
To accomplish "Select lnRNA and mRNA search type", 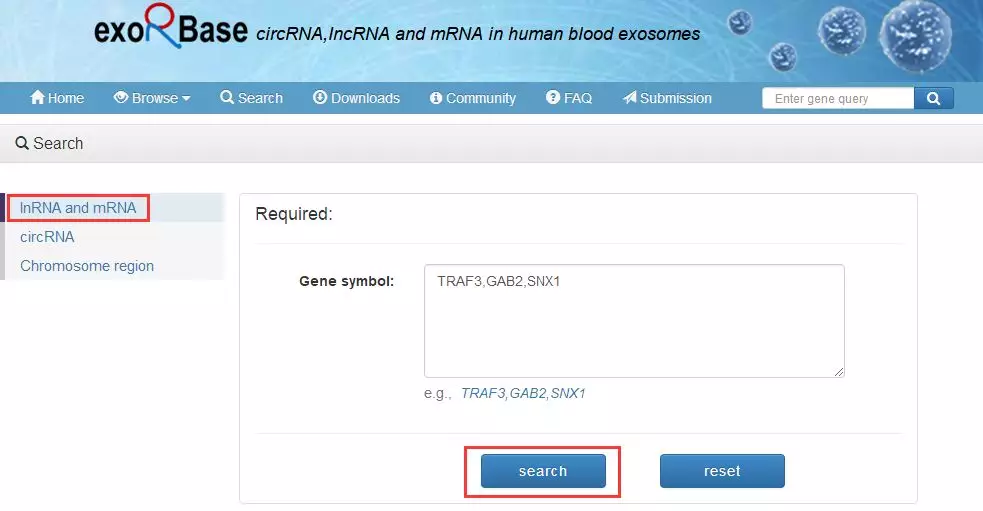I will coord(78,208).
